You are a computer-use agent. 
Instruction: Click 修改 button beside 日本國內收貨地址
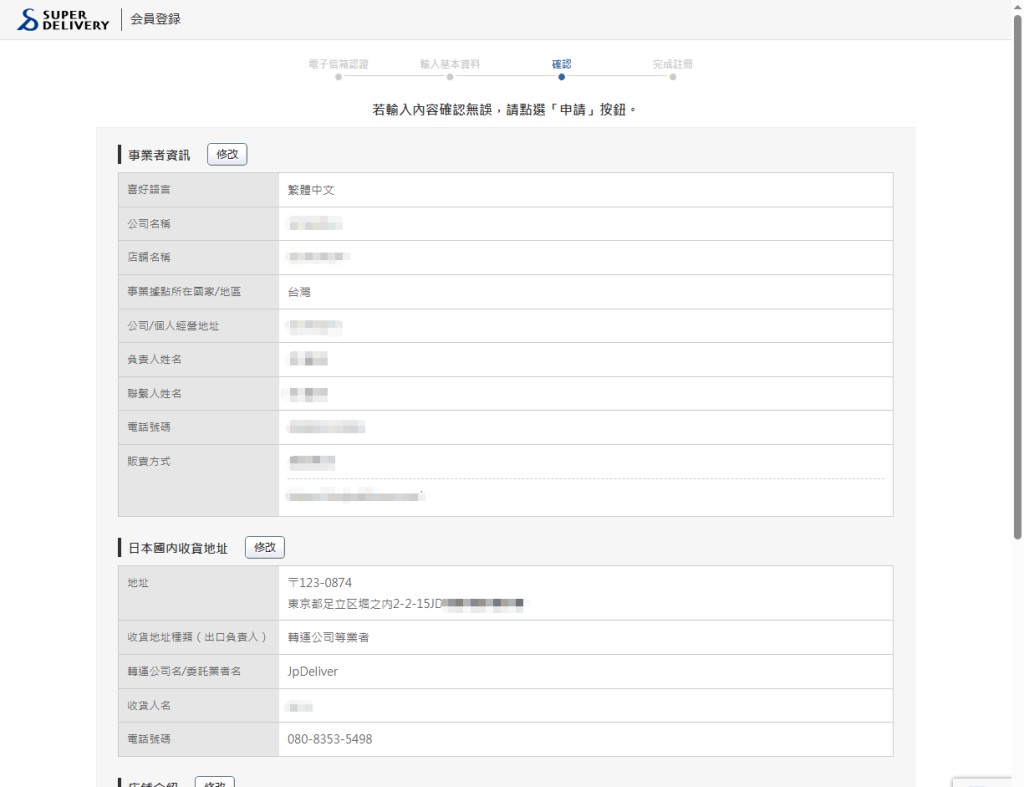264,547
